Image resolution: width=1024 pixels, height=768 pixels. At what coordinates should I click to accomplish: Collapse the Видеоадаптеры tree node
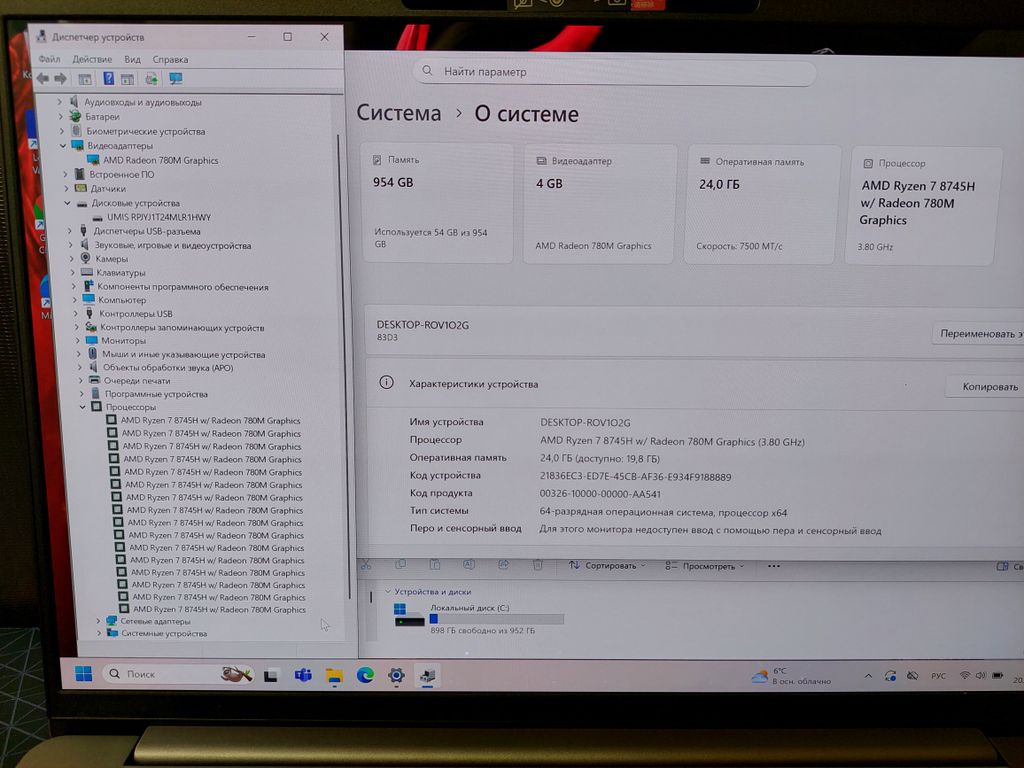[63, 146]
